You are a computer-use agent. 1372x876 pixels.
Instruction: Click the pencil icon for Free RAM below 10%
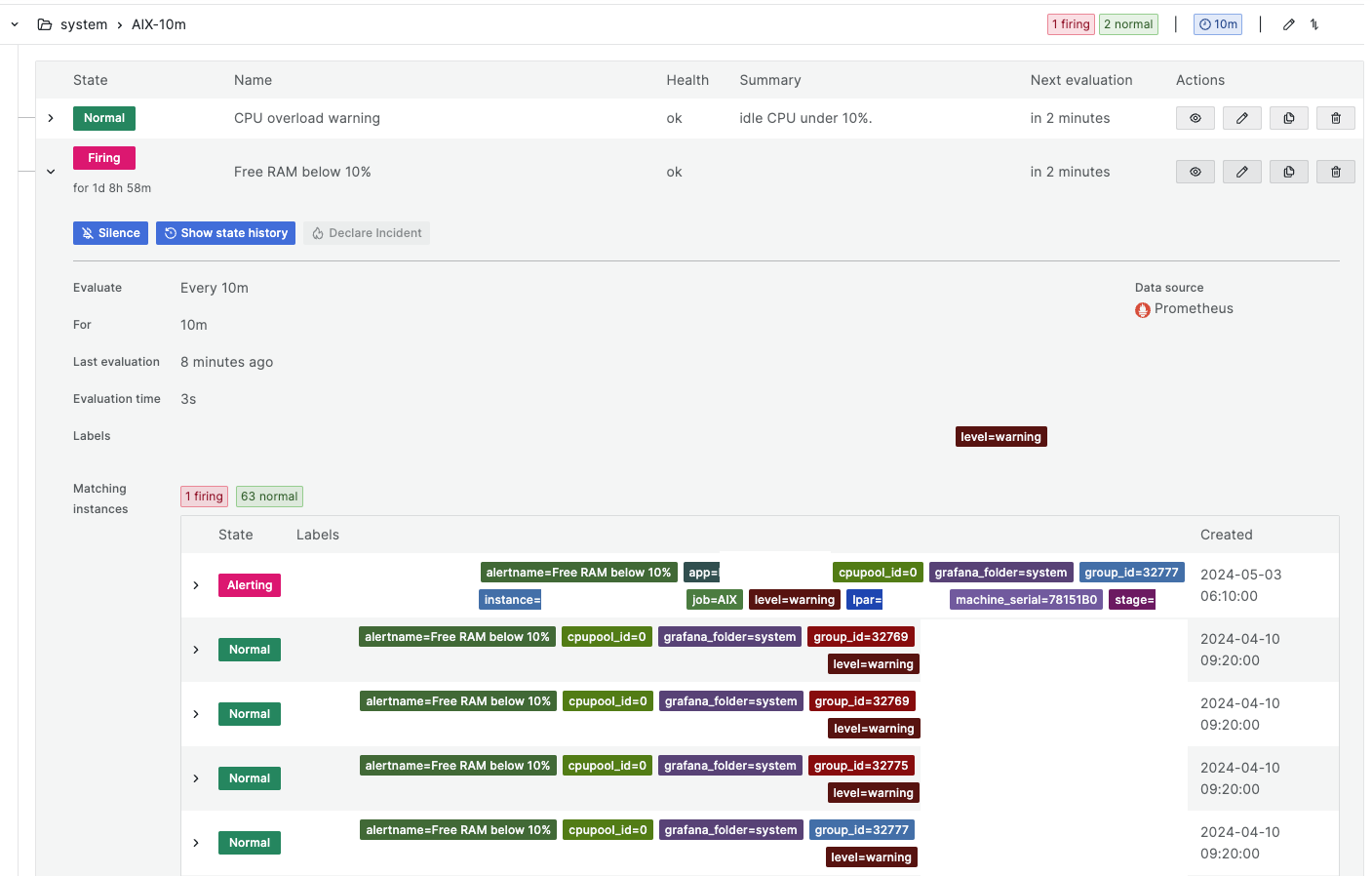click(1241, 172)
